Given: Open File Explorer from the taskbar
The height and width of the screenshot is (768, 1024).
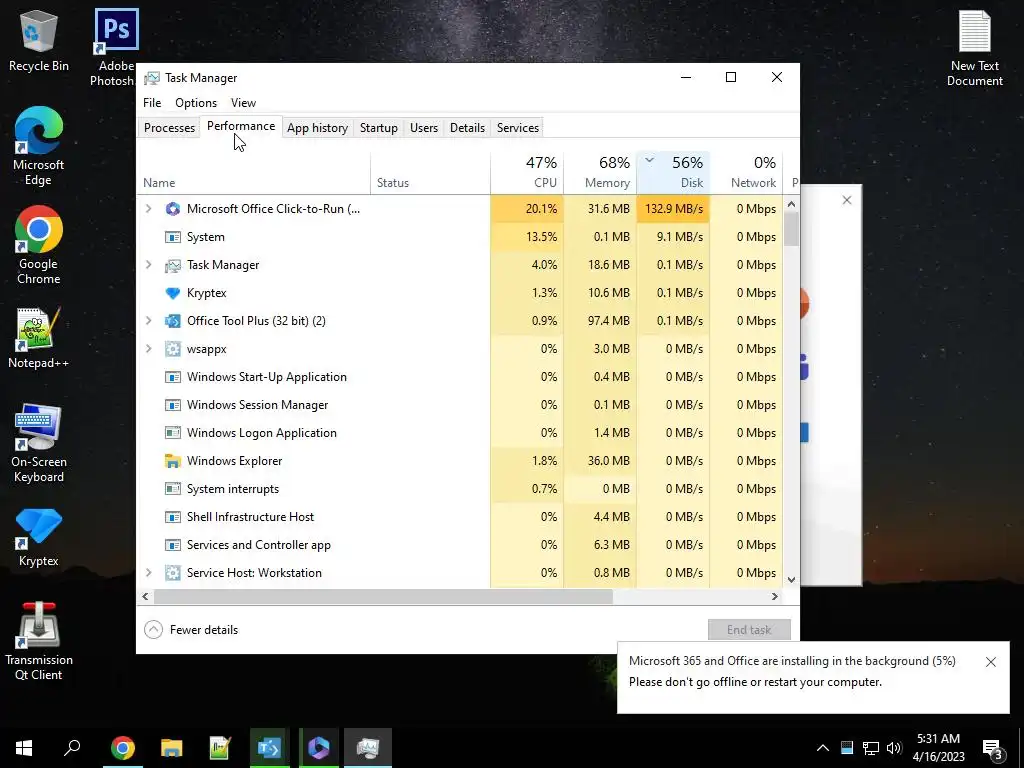Looking at the screenshot, I should (171, 748).
